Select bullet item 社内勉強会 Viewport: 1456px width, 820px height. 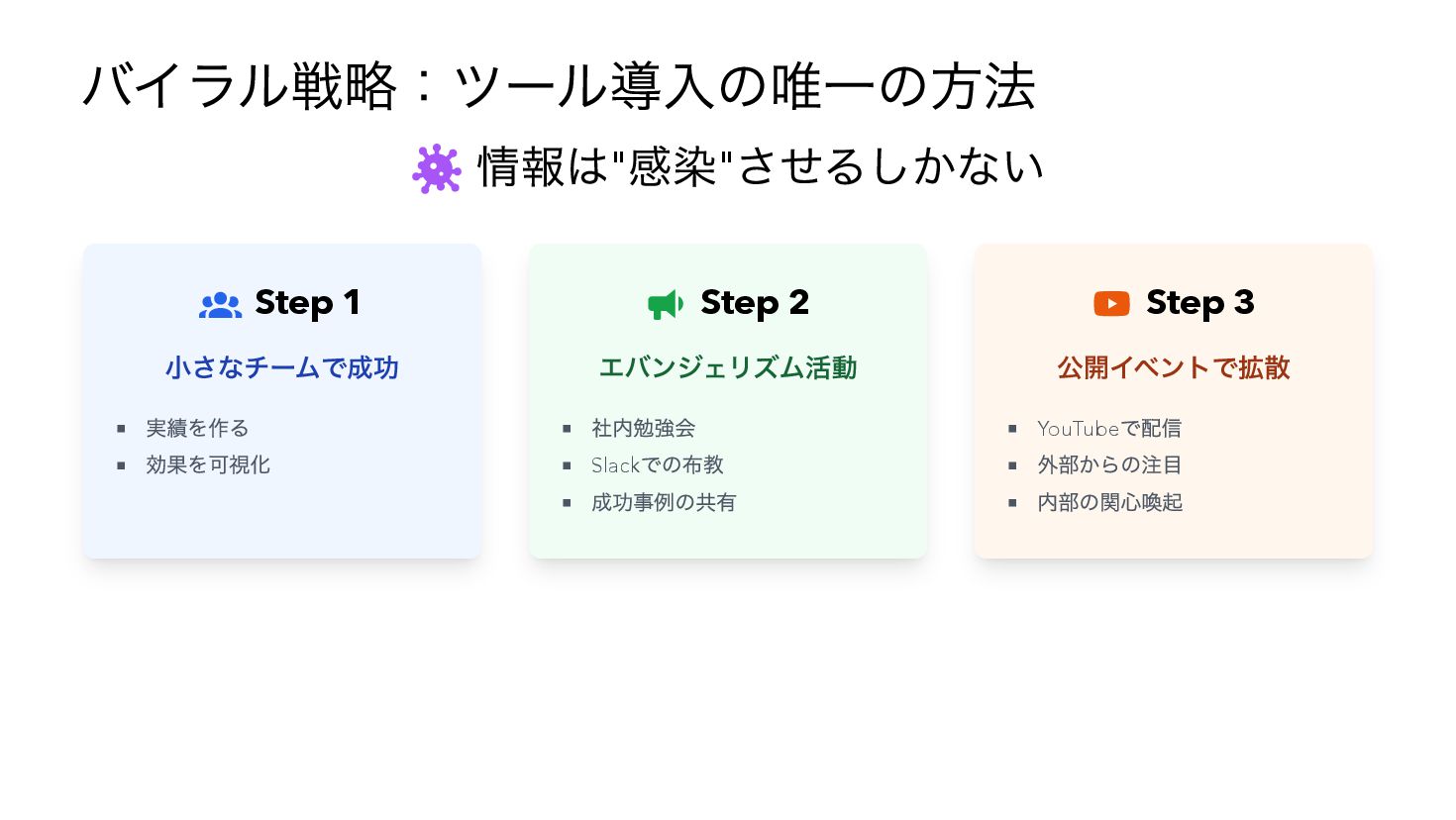(x=643, y=428)
